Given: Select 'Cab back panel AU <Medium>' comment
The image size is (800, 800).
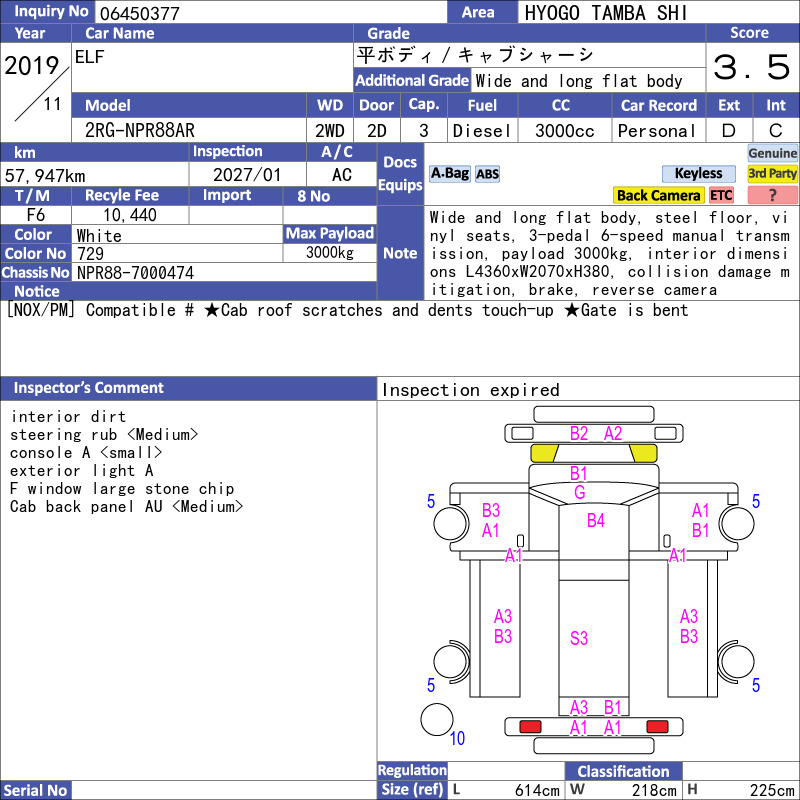Looking at the screenshot, I should (127, 507).
